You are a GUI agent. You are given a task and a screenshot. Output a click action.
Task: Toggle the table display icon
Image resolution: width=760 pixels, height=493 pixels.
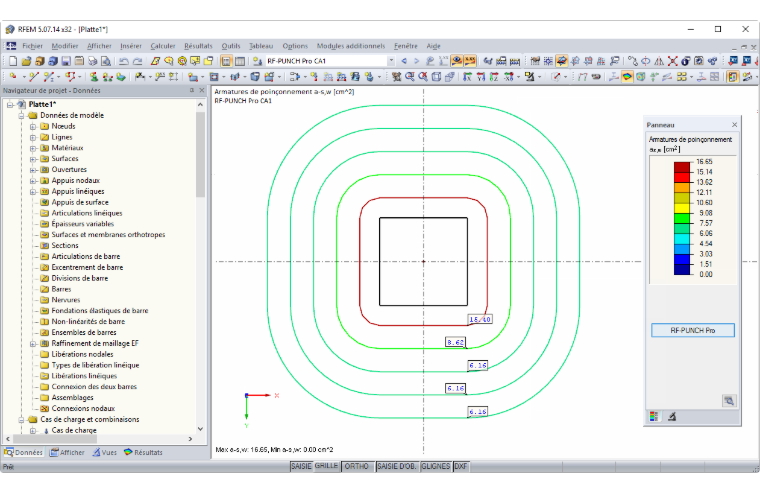pos(239,61)
